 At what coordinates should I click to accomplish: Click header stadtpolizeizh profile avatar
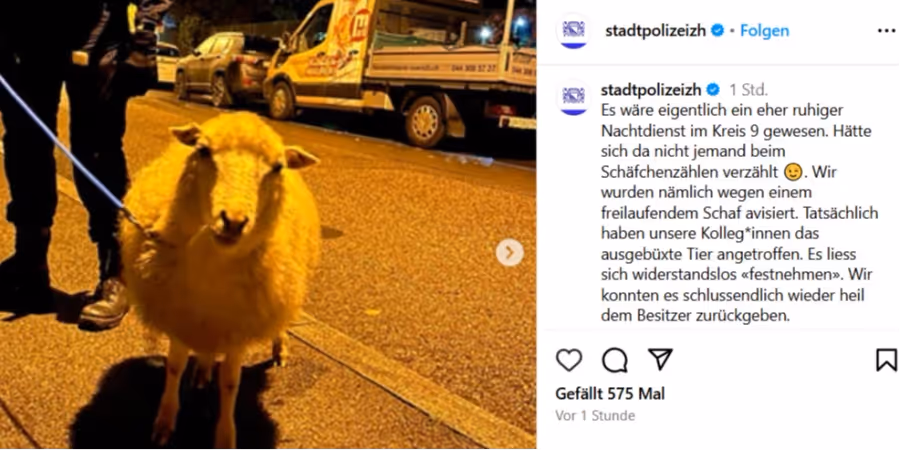coord(573,31)
